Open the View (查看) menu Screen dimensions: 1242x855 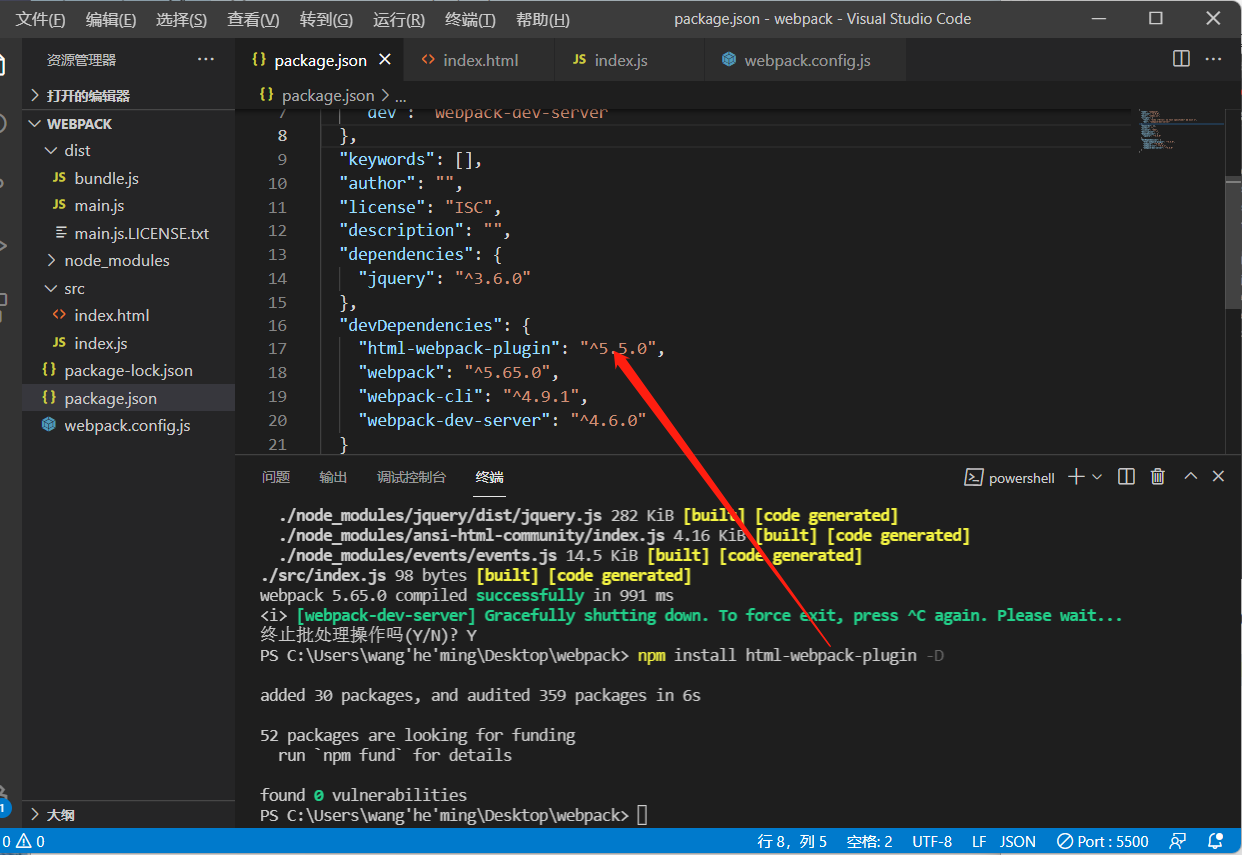pos(253,20)
